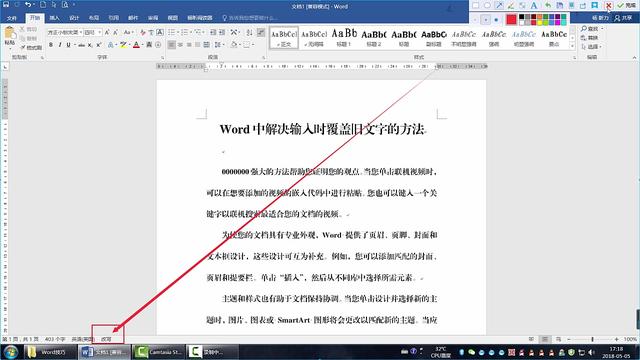Toggle Underline formatting

coord(68,44)
